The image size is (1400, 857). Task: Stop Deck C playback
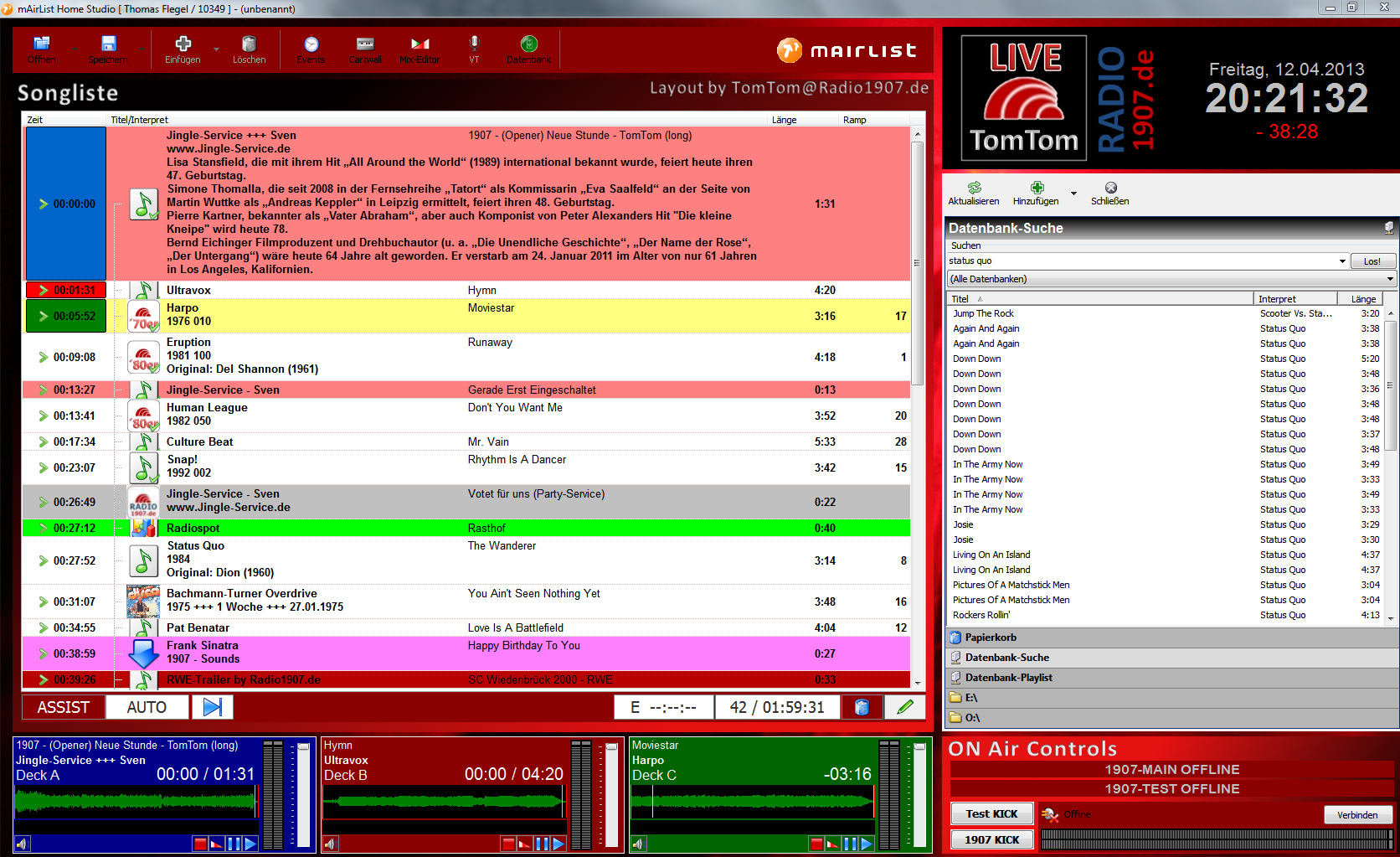[816, 844]
